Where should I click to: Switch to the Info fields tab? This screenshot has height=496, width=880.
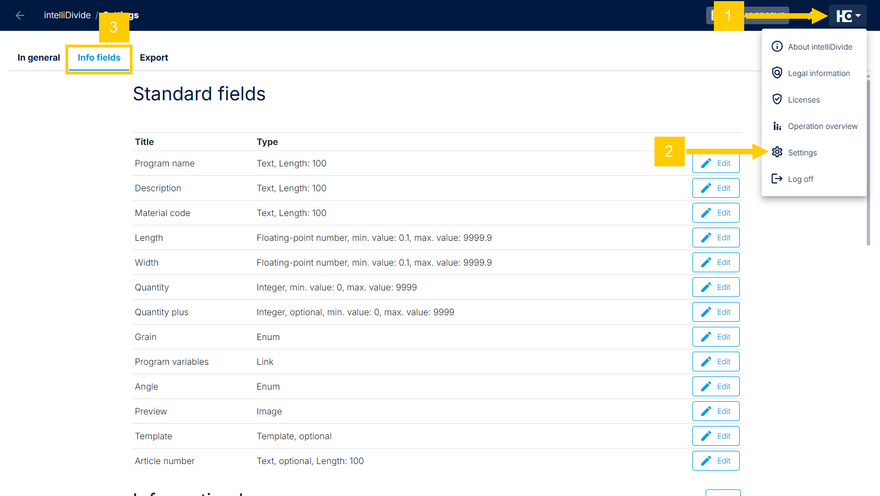99,57
